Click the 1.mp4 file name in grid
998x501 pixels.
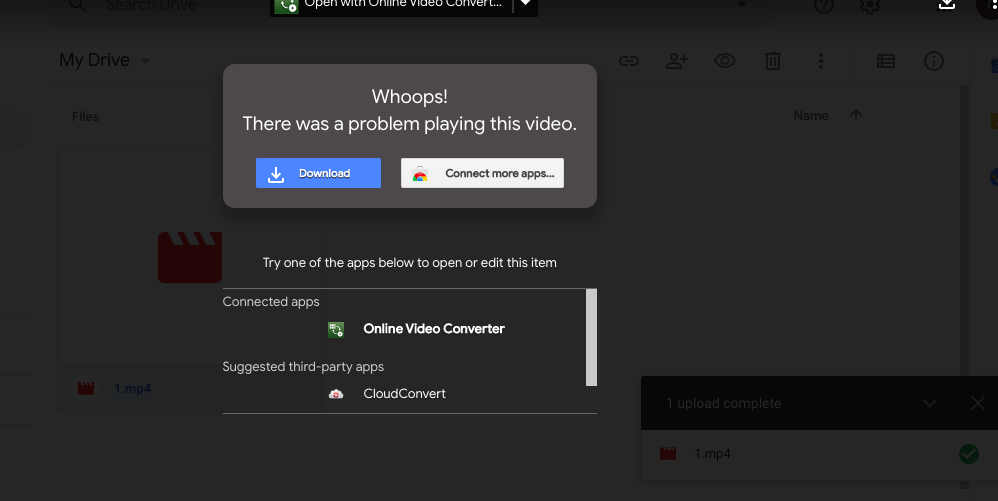(x=132, y=388)
